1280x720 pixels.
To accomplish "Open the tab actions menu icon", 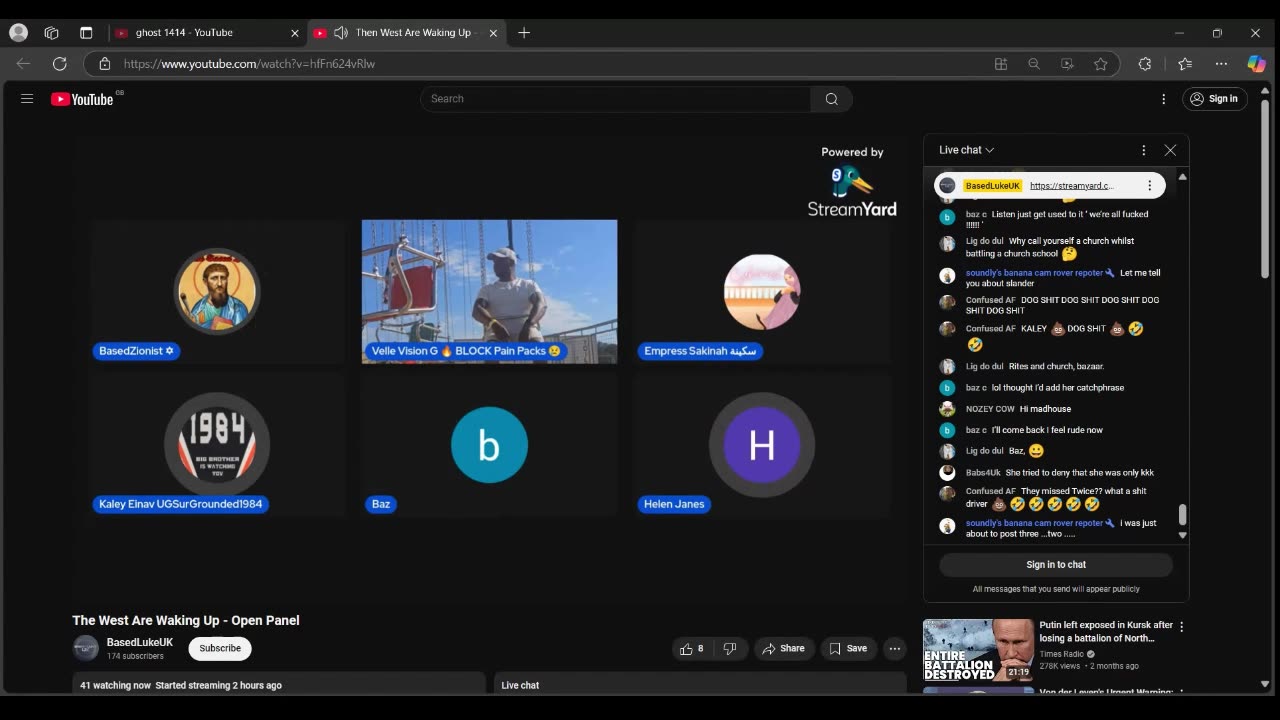I will click(86, 33).
